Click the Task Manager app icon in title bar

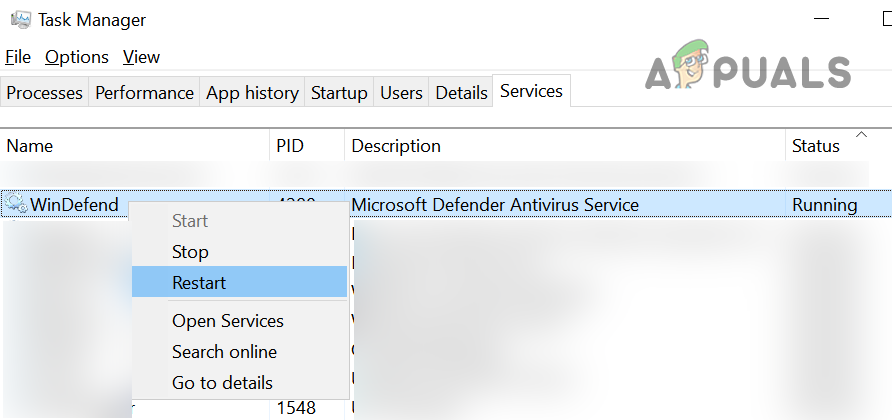click(x=19, y=19)
